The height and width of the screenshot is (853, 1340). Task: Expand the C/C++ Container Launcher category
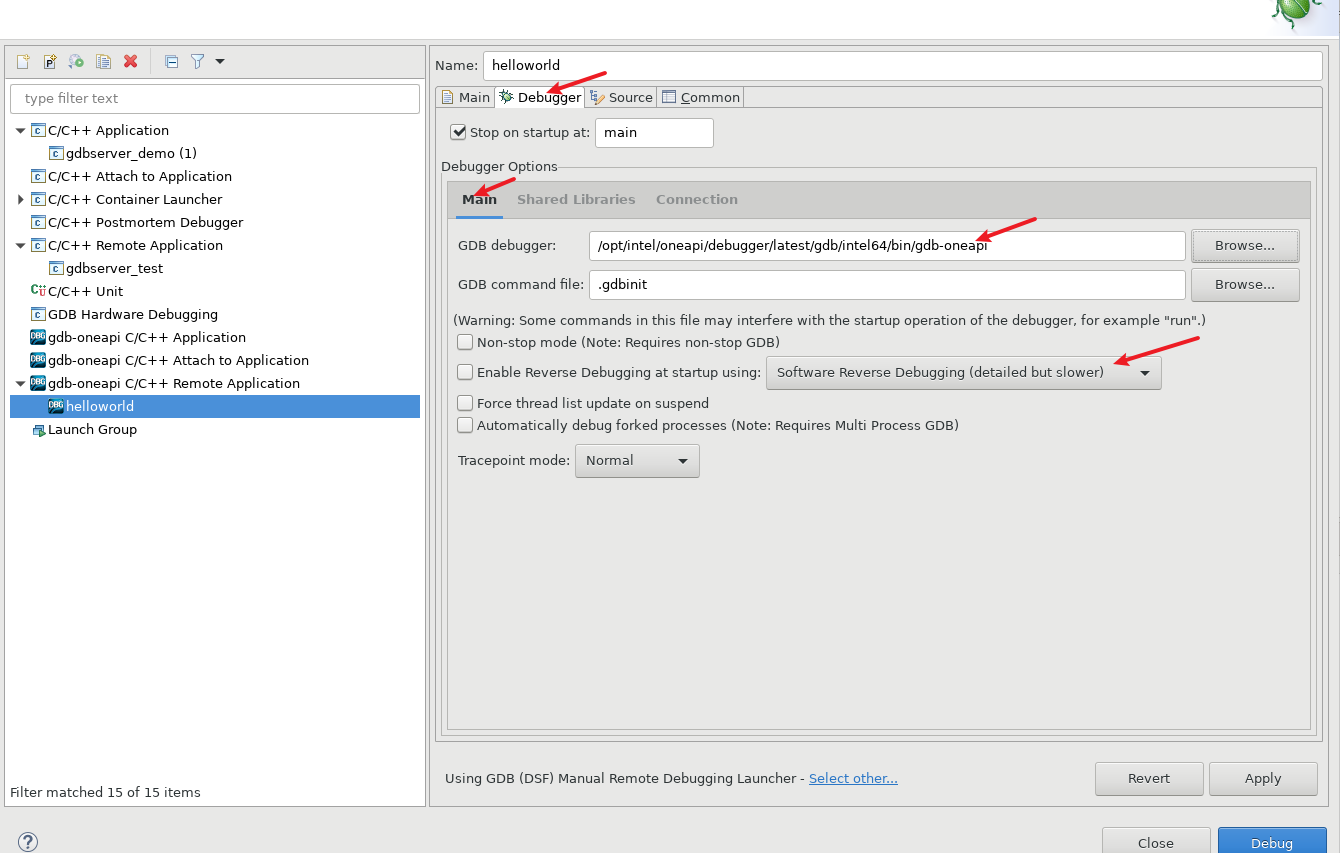coord(20,199)
